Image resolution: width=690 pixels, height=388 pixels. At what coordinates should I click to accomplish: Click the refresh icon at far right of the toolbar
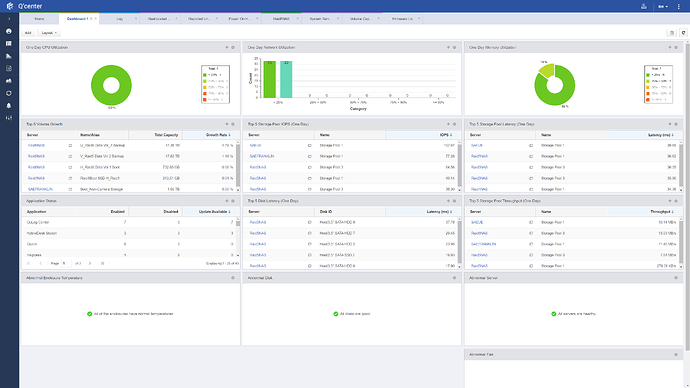click(x=683, y=33)
